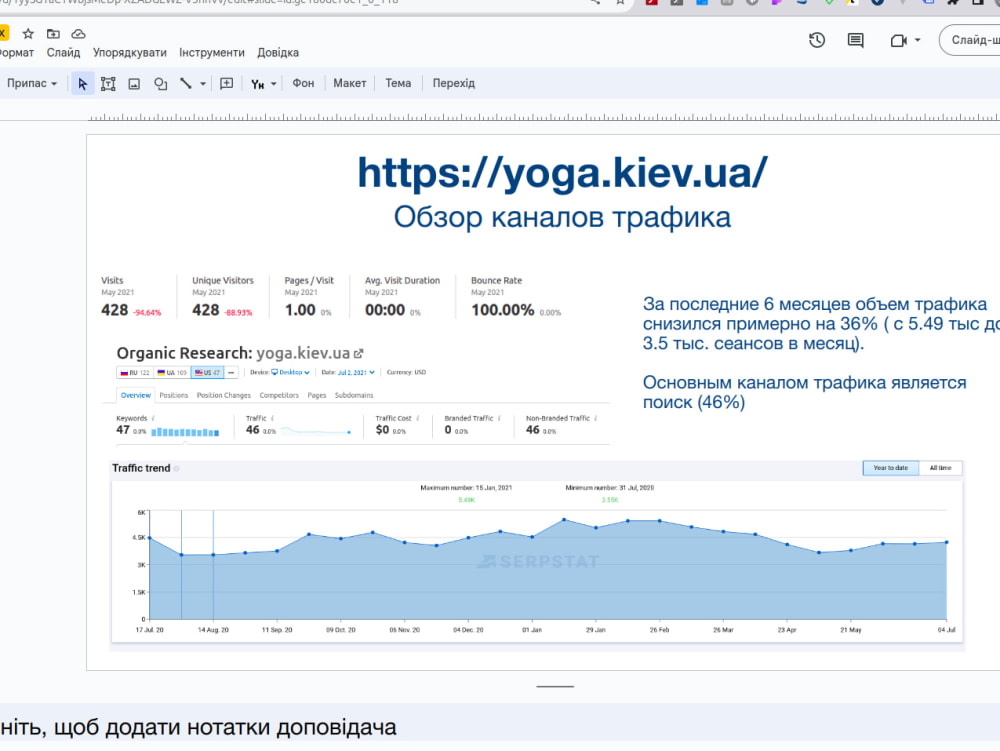Open the move to folder icon
Image resolution: width=1000 pixels, height=751 pixels.
tap(53, 34)
